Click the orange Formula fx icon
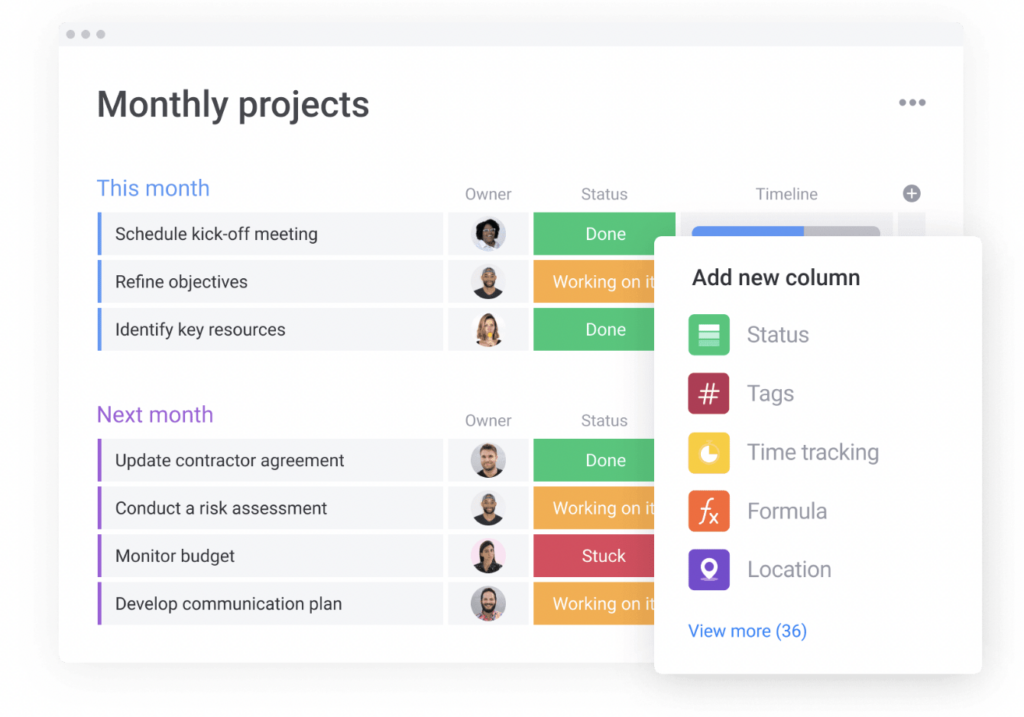The height and width of the screenshot is (717, 1024). click(x=709, y=511)
